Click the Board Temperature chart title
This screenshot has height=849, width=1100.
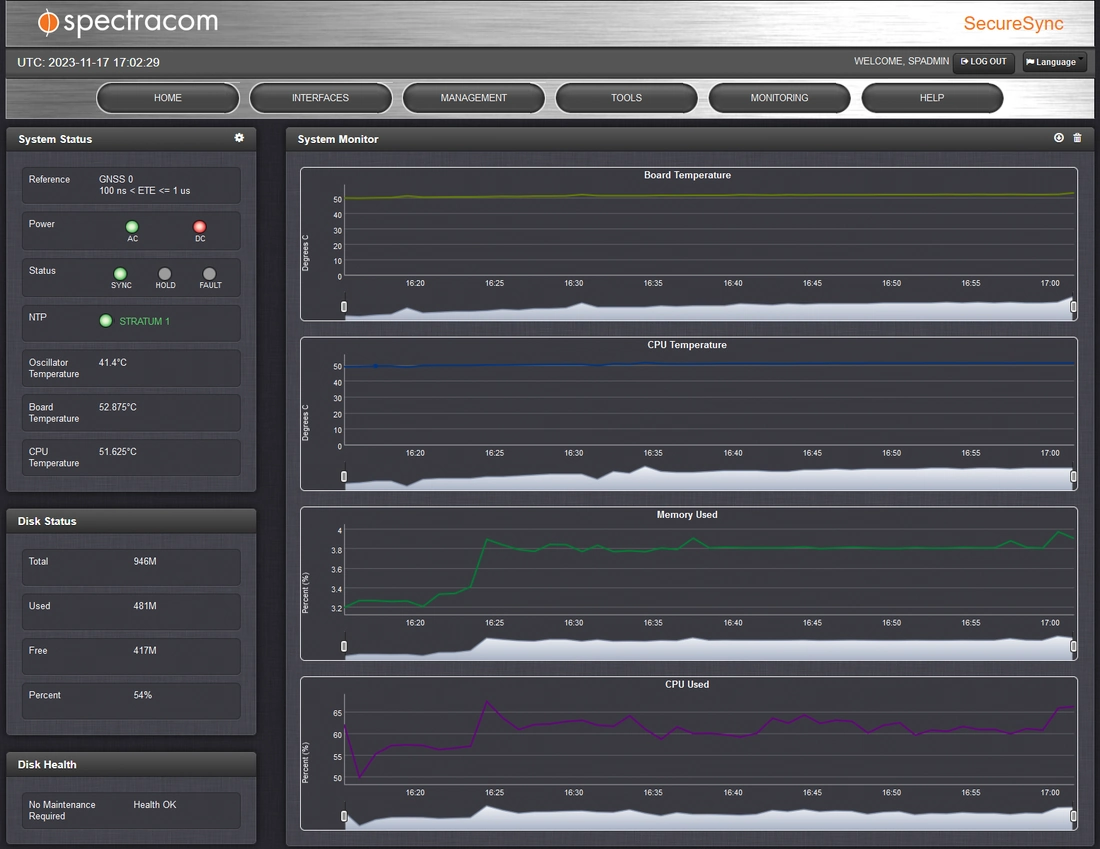(688, 175)
